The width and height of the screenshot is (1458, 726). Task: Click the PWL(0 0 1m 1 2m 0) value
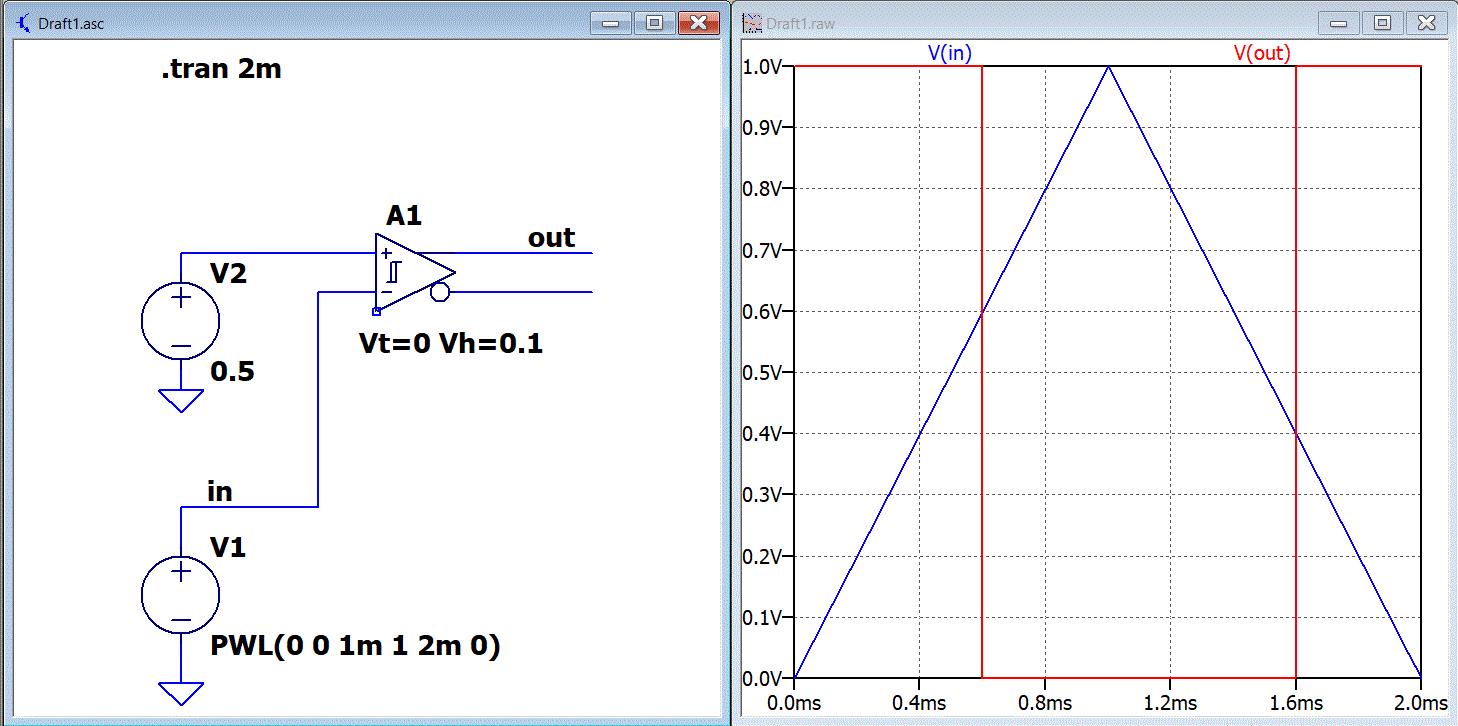pos(356,646)
